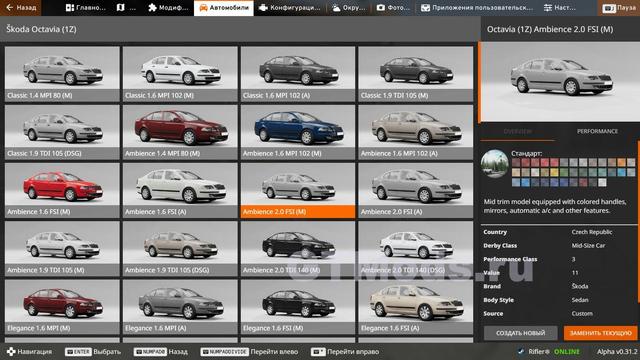Select Ambience 2.0 FSI (A) car

click(416, 191)
